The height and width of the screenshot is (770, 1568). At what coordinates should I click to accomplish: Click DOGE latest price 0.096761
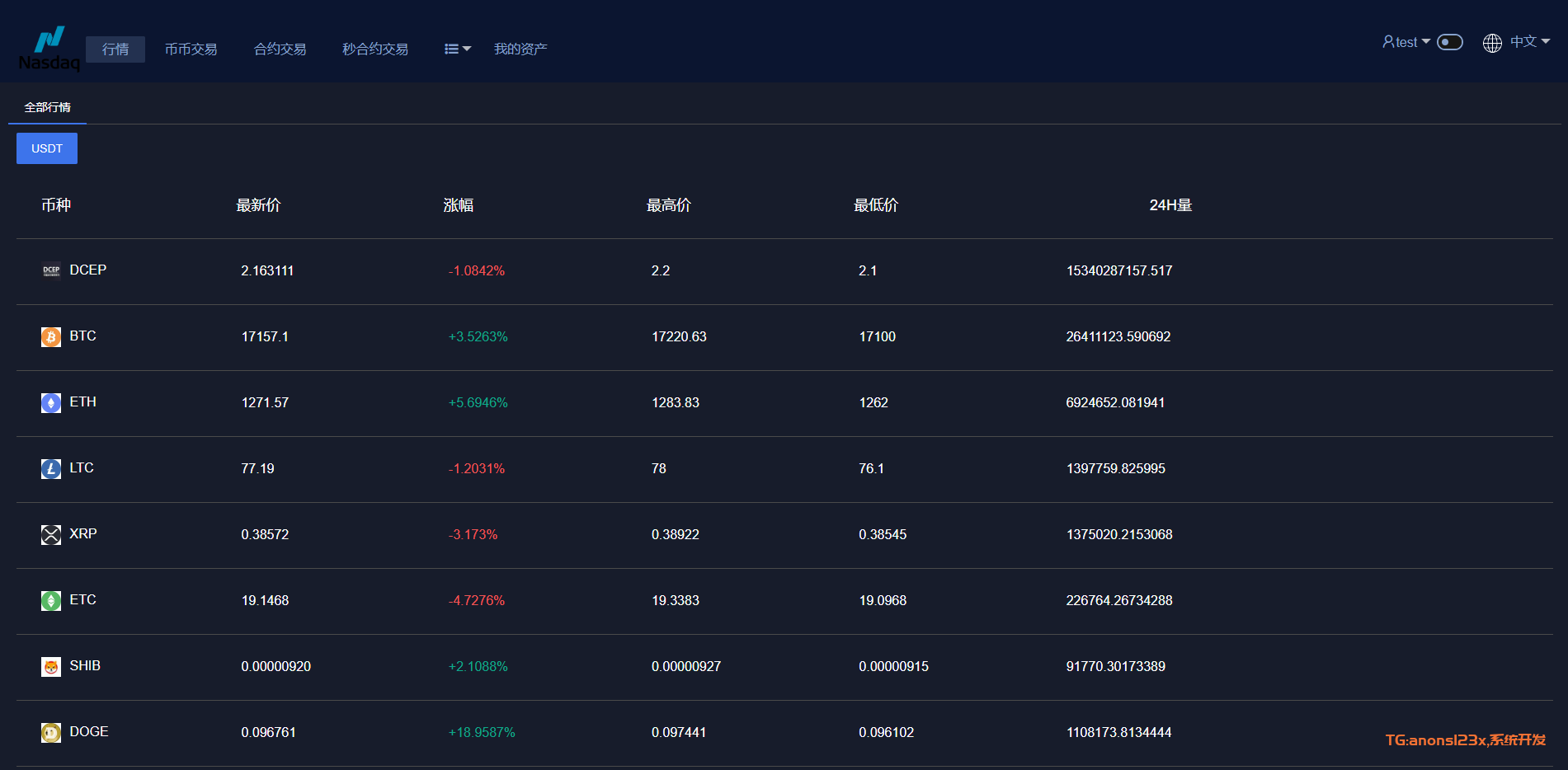268,732
